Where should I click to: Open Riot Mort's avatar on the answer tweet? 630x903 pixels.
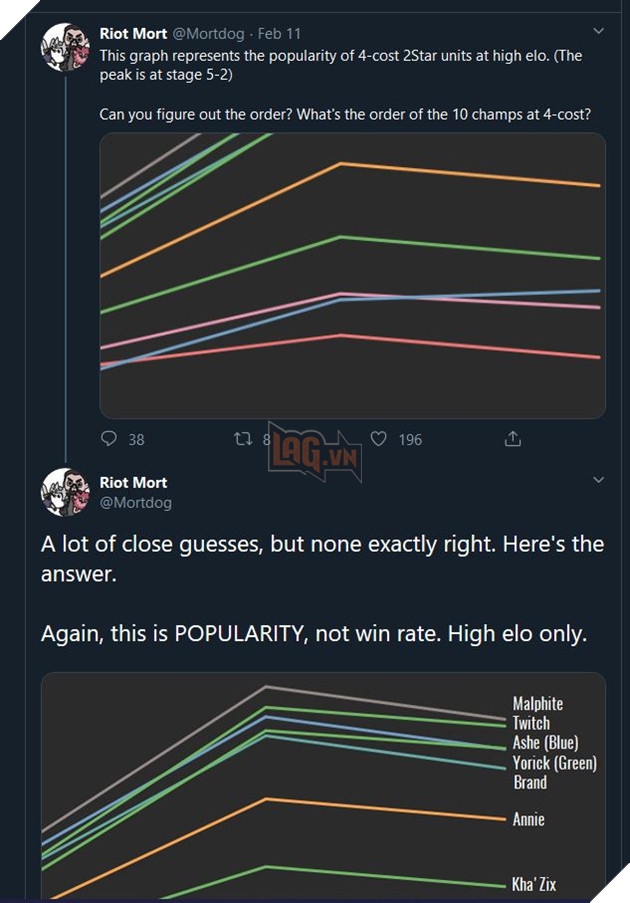(x=66, y=492)
